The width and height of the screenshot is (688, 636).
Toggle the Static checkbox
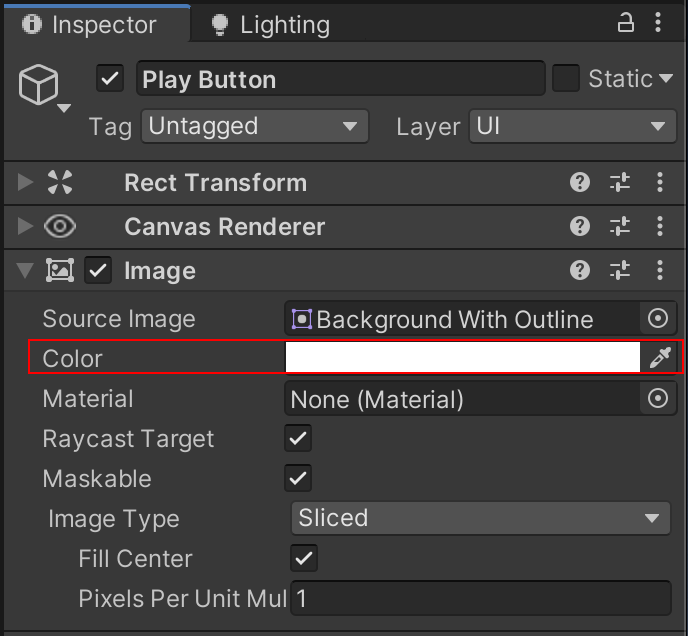[x=566, y=79]
